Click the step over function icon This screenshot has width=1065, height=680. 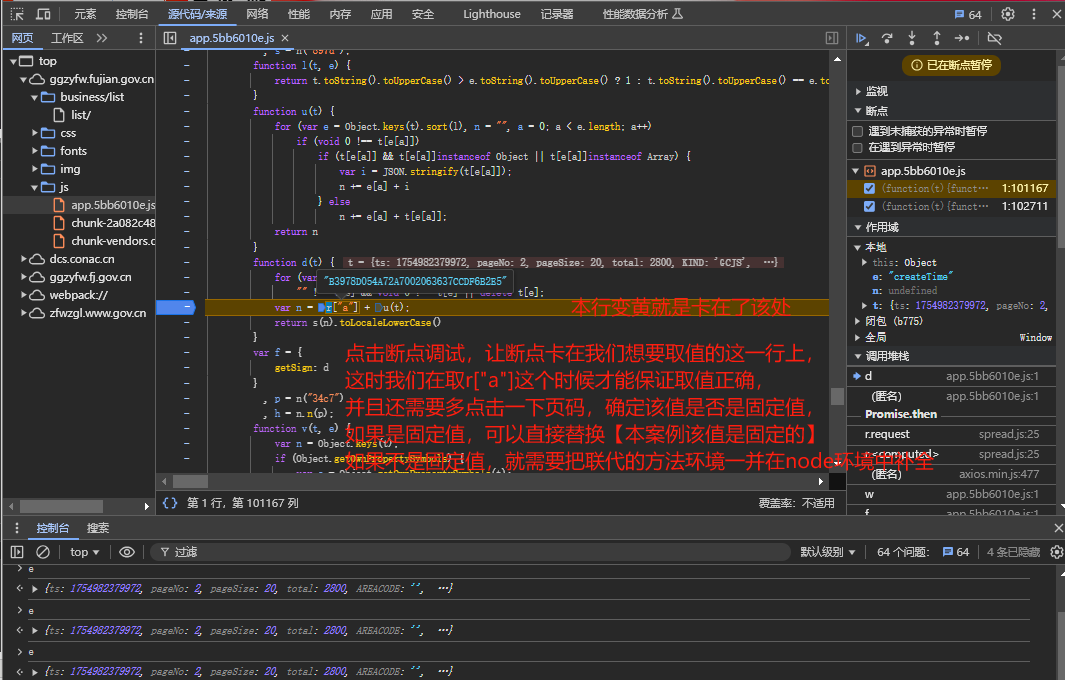pos(887,38)
